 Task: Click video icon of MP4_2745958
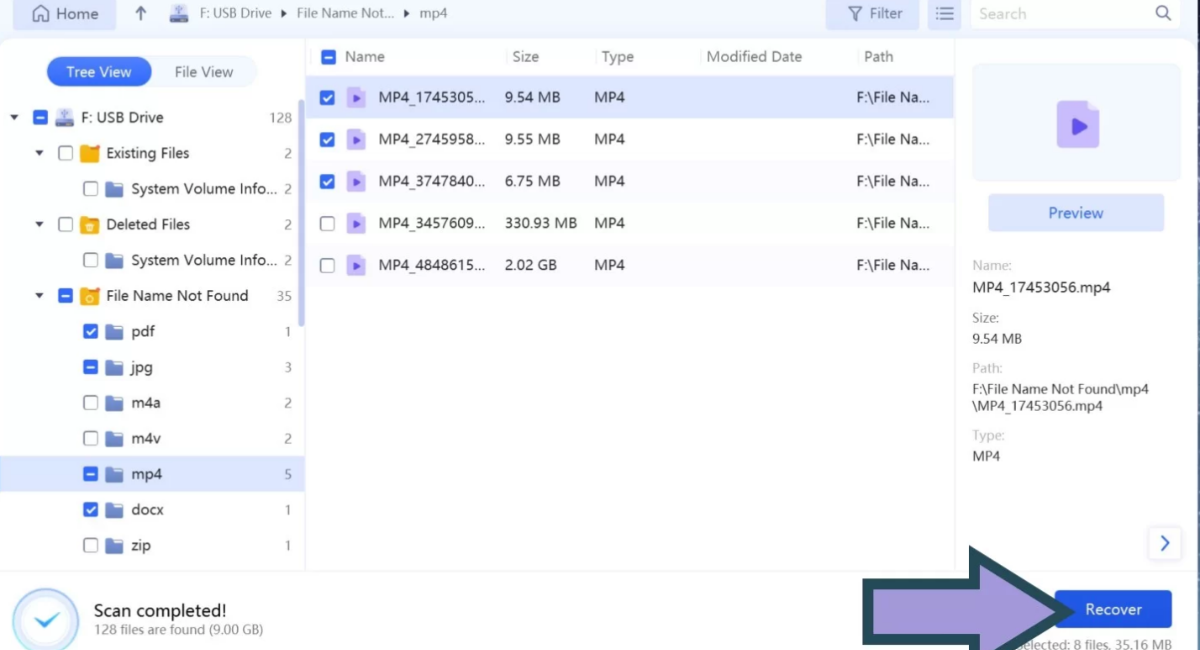[x=356, y=140]
